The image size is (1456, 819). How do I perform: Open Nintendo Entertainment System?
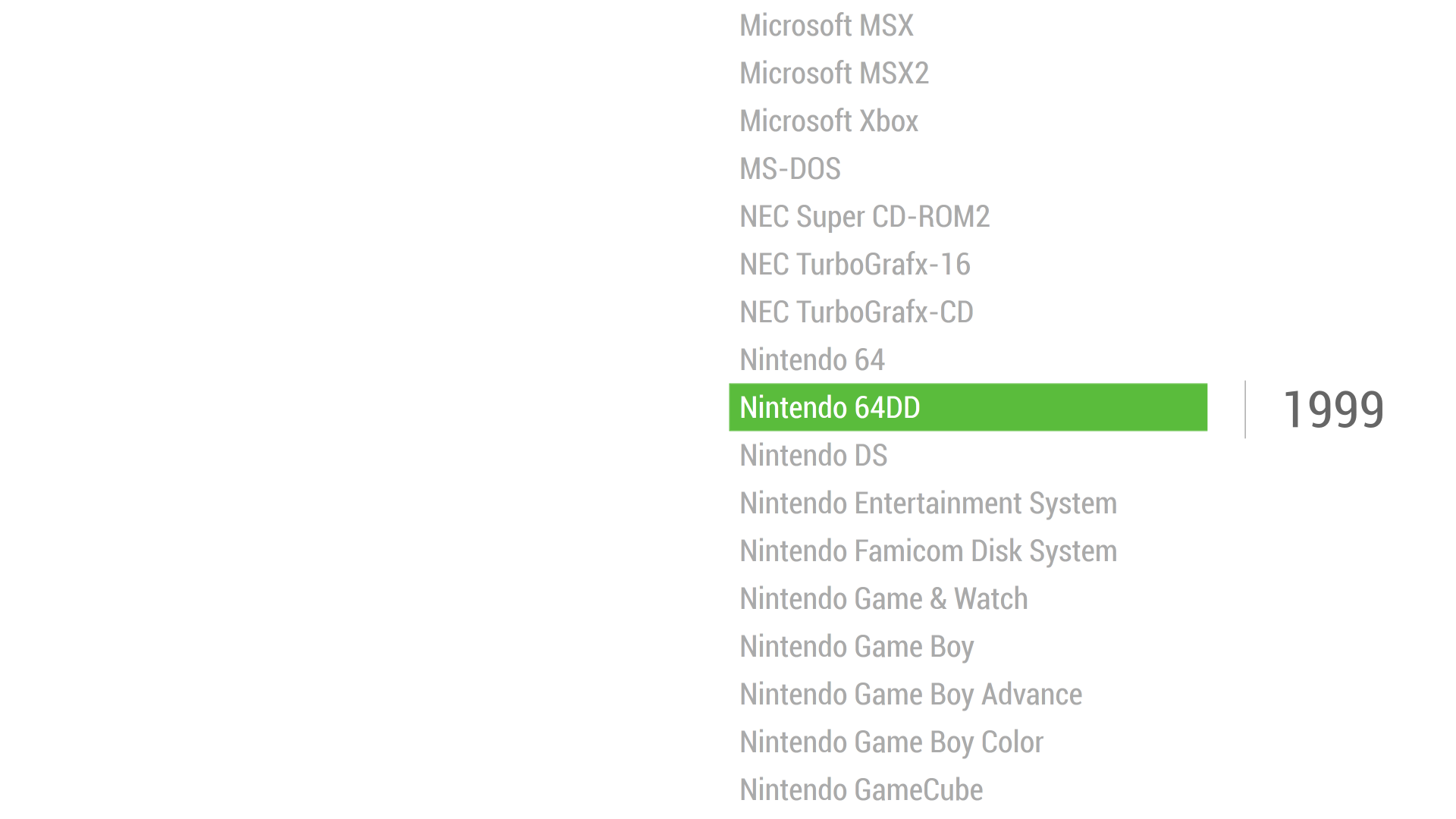click(928, 504)
